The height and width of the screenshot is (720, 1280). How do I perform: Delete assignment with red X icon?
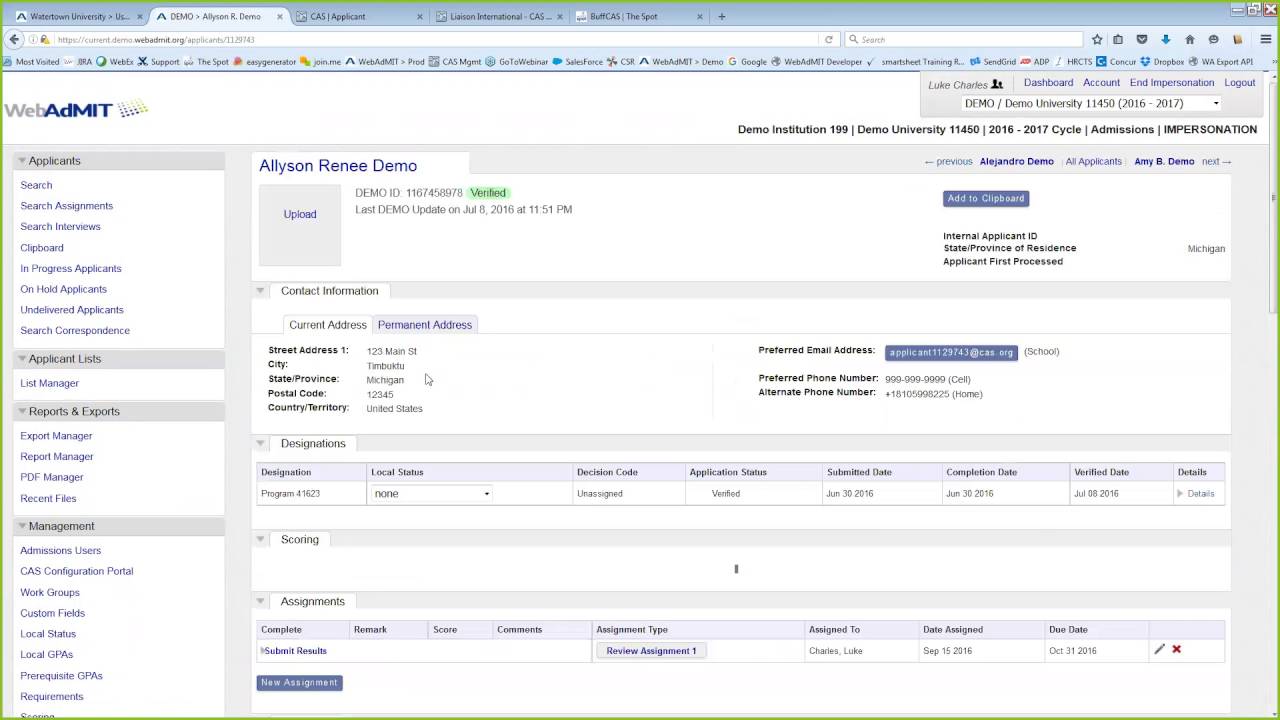1177,649
